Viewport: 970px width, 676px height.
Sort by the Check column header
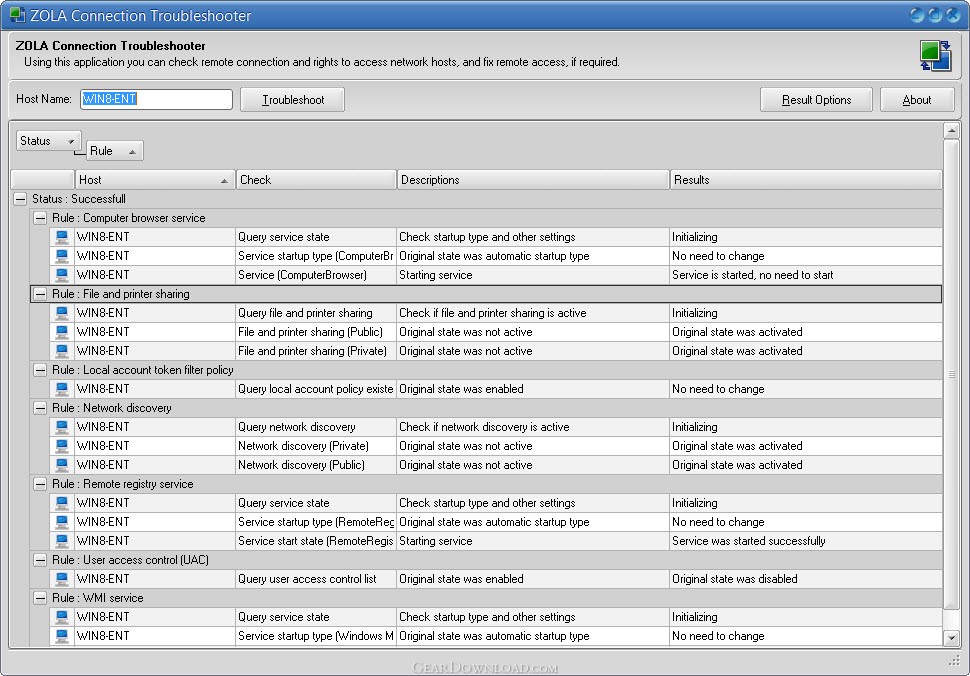315,180
